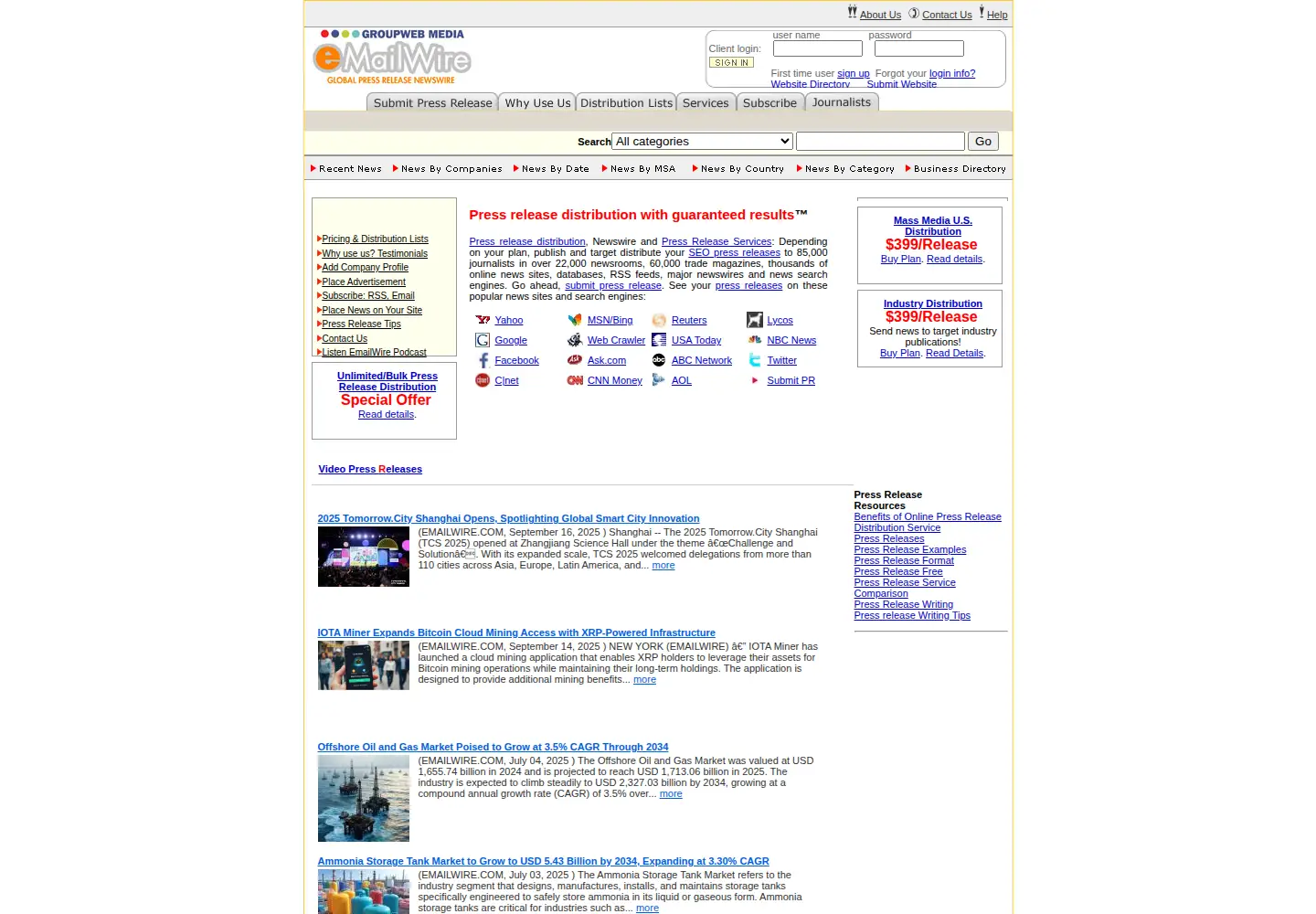Open Tomorrow.City Shanghai article thumbnail
1316x914 pixels.
[364, 557]
